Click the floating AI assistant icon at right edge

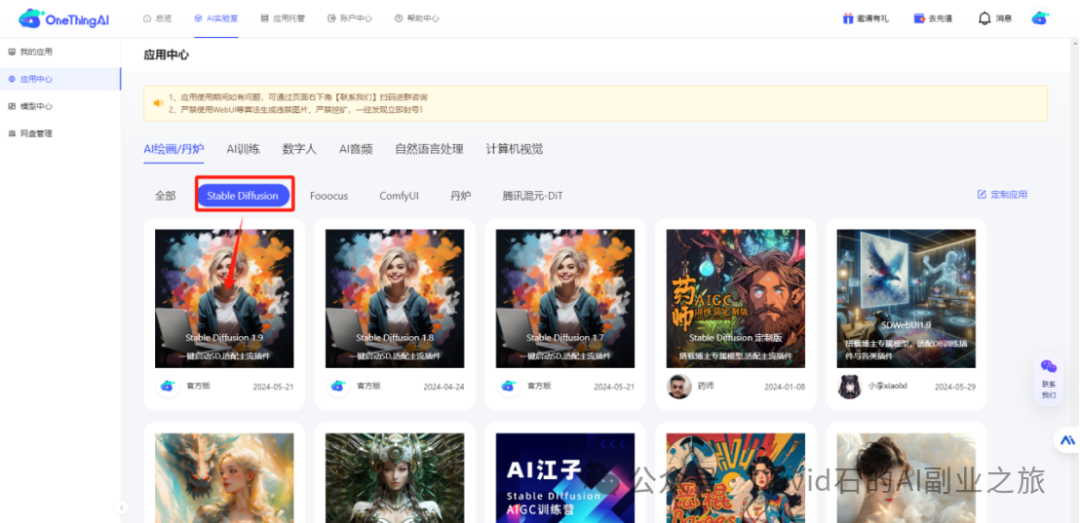coord(1068,440)
